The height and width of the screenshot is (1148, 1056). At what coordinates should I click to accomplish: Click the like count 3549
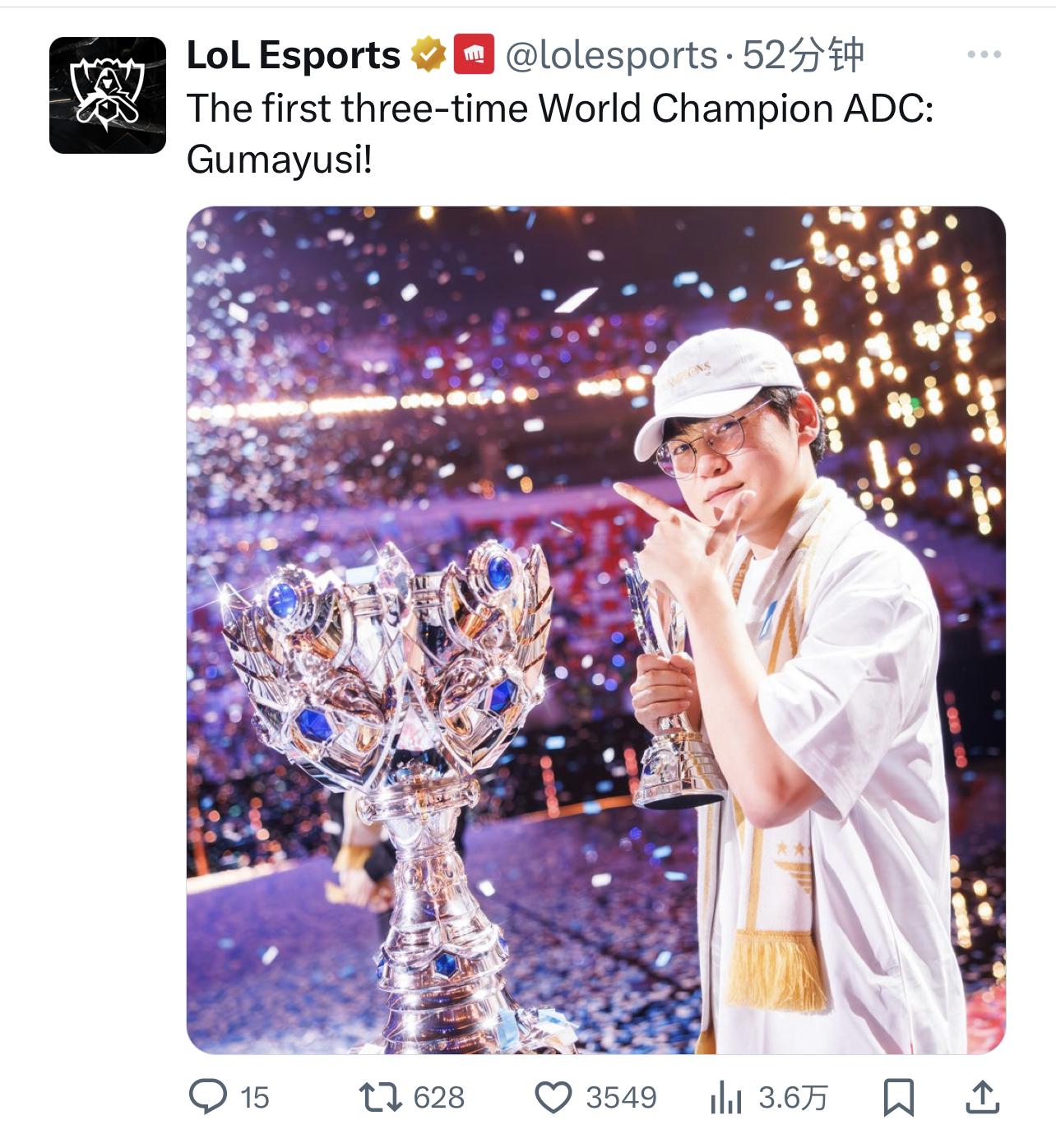pyautogui.click(x=622, y=1098)
